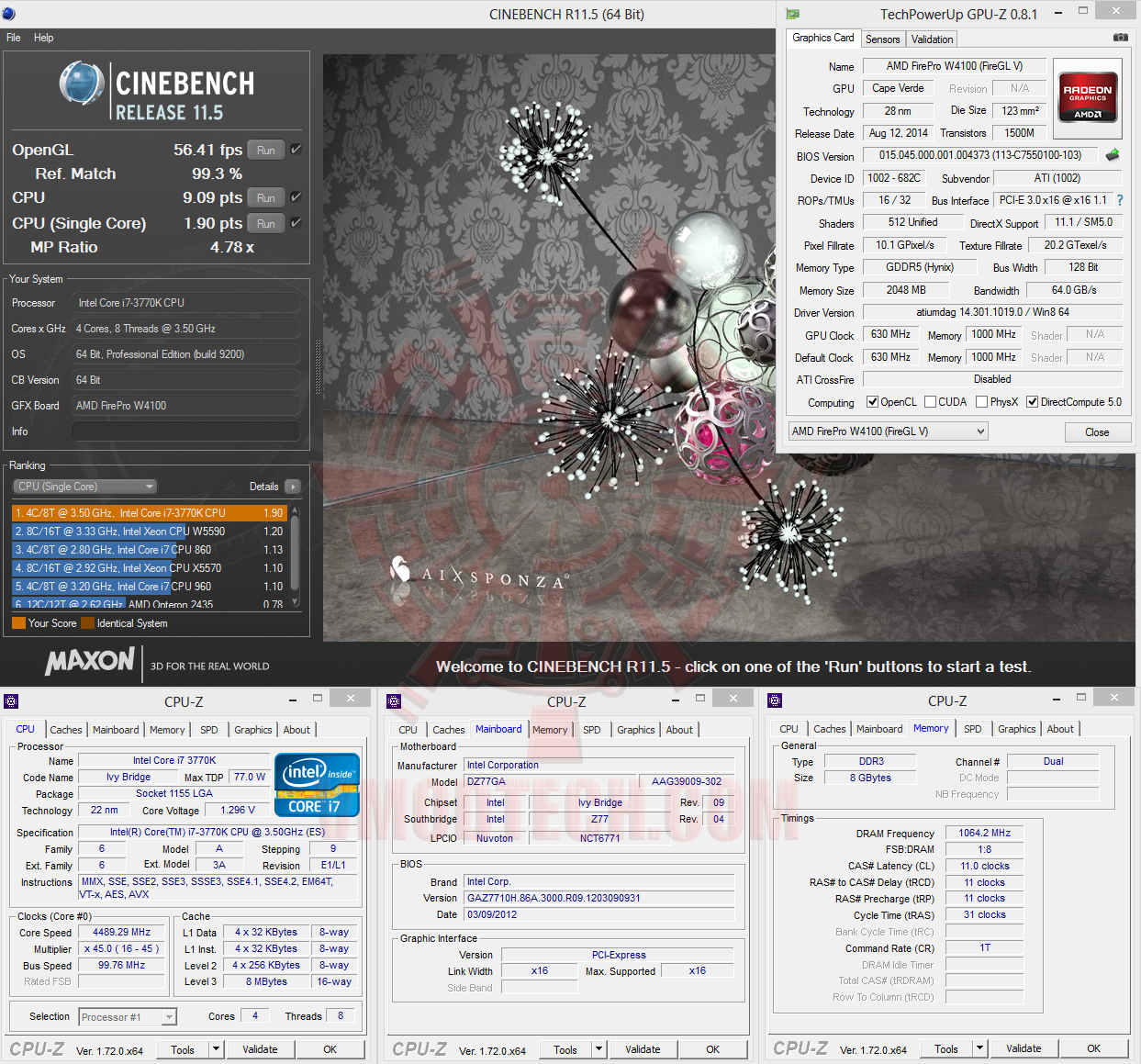Click the Radeon Graphics logo in GPU-Z

1087,97
